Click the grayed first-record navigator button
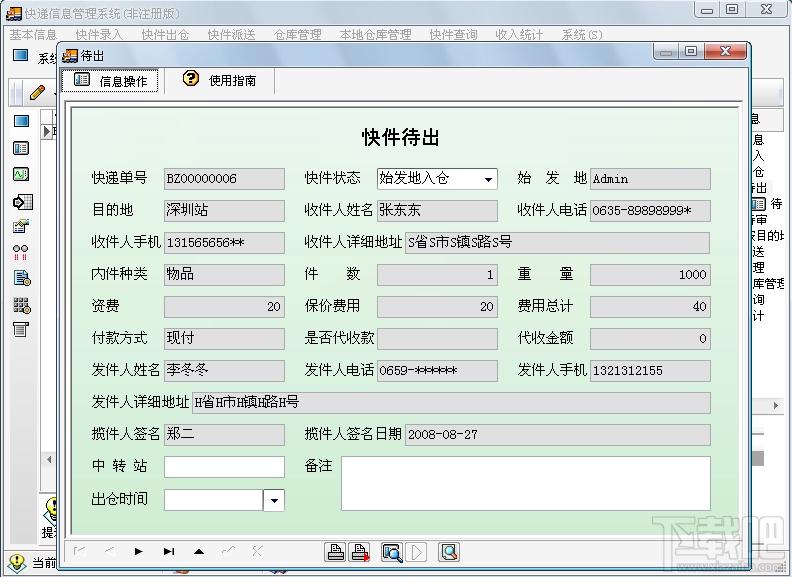The width and height of the screenshot is (792, 577). click(79, 552)
